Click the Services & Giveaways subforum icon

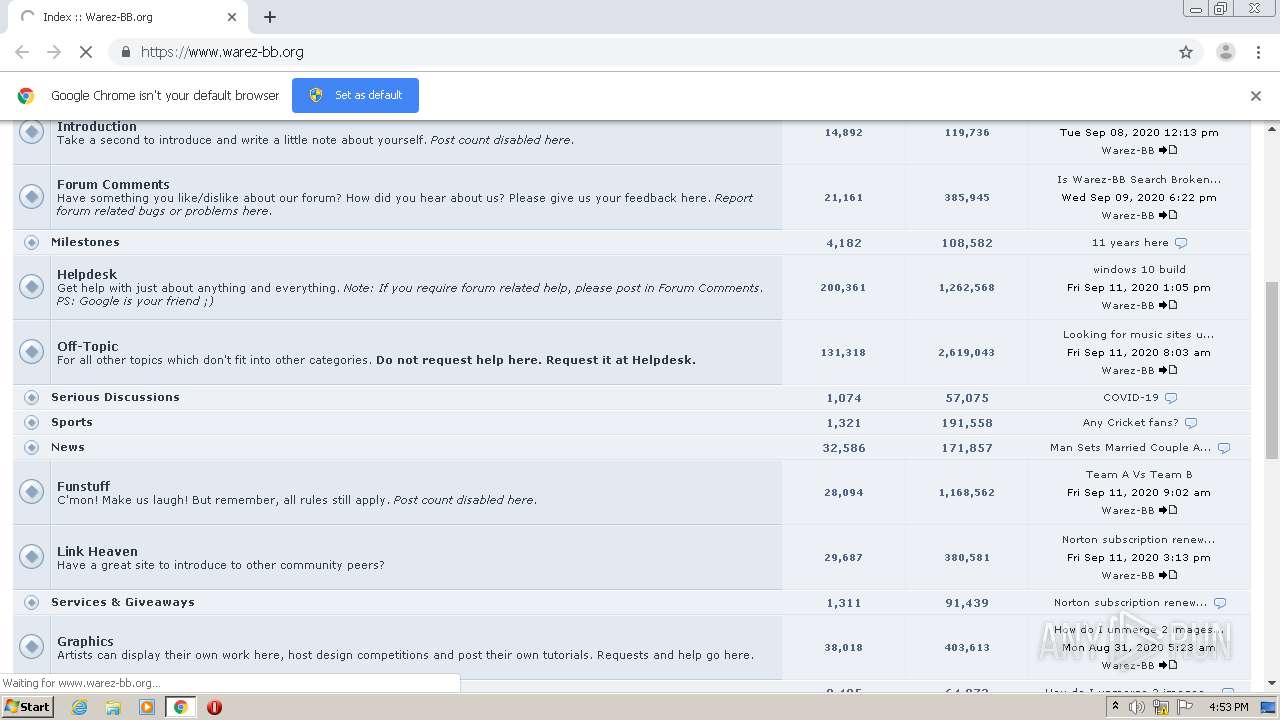point(31,602)
